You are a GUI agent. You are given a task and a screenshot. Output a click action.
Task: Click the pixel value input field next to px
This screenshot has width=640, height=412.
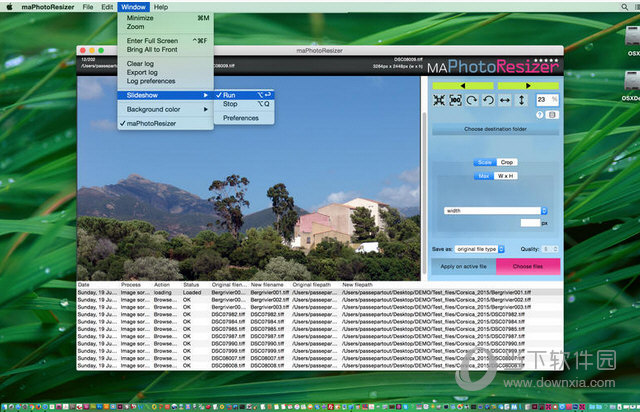pyautogui.click(x=530, y=223)
